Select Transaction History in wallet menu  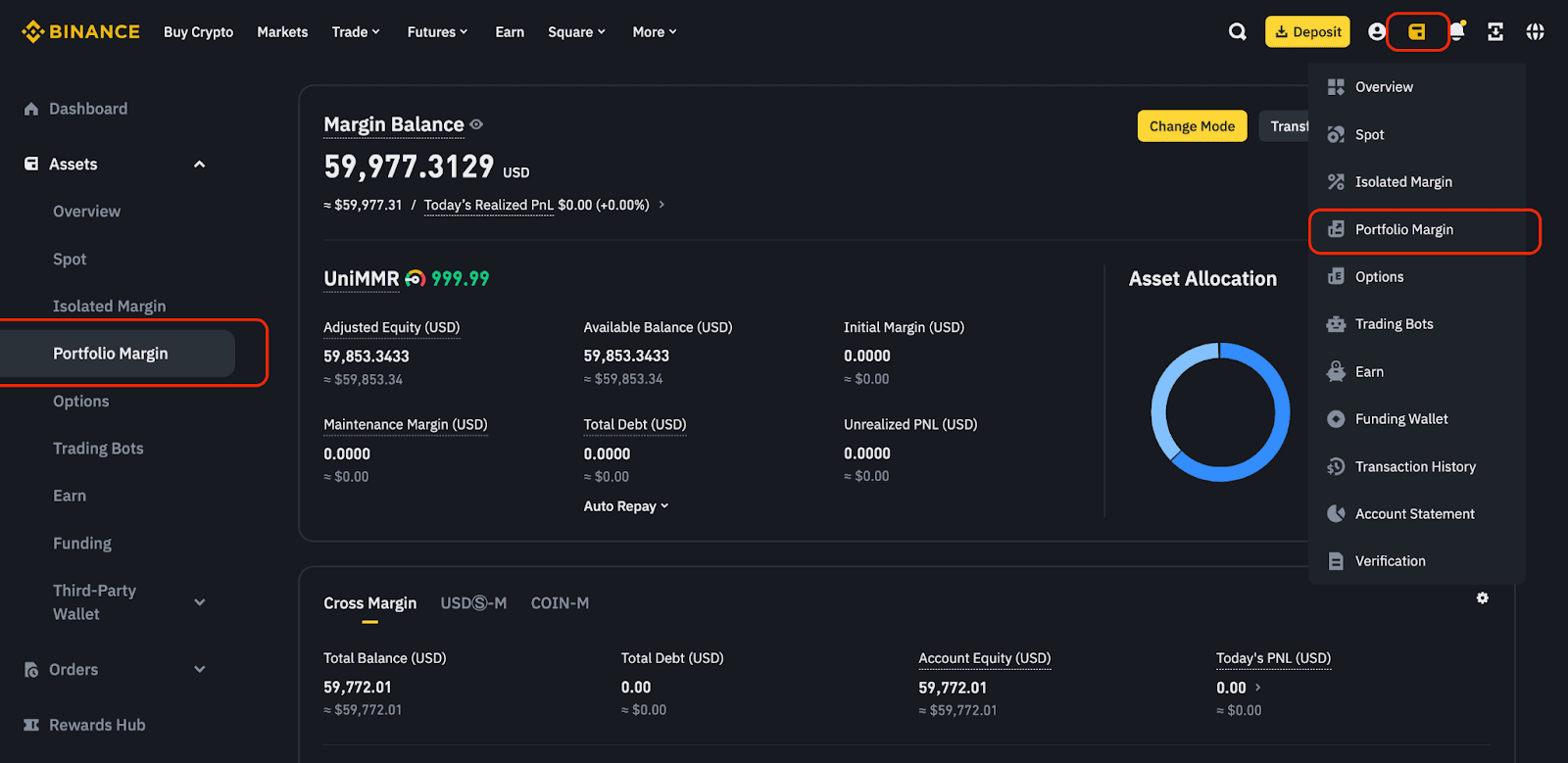(x=1414, y=467)
